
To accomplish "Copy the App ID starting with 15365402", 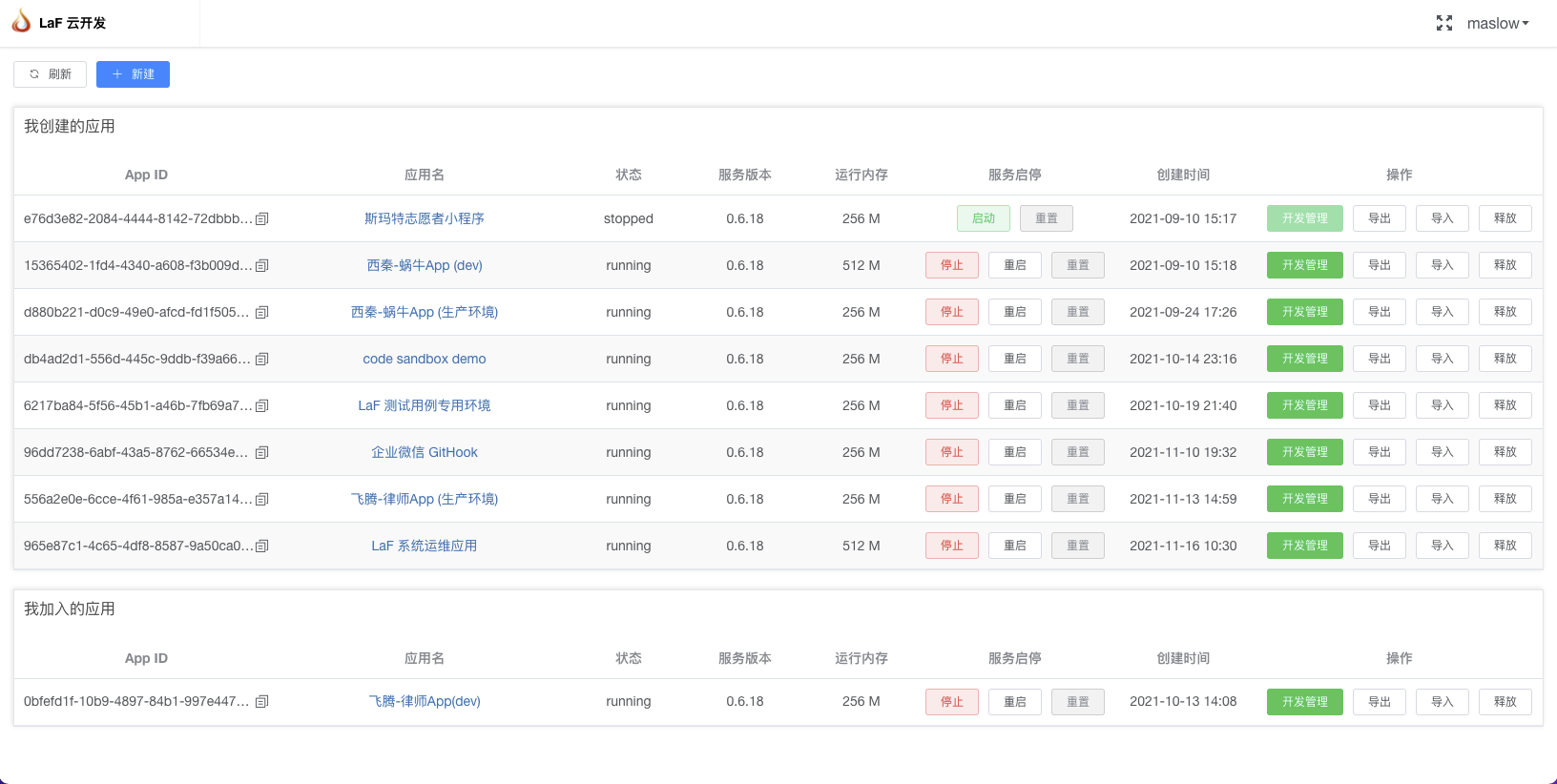I will (262, 266).
